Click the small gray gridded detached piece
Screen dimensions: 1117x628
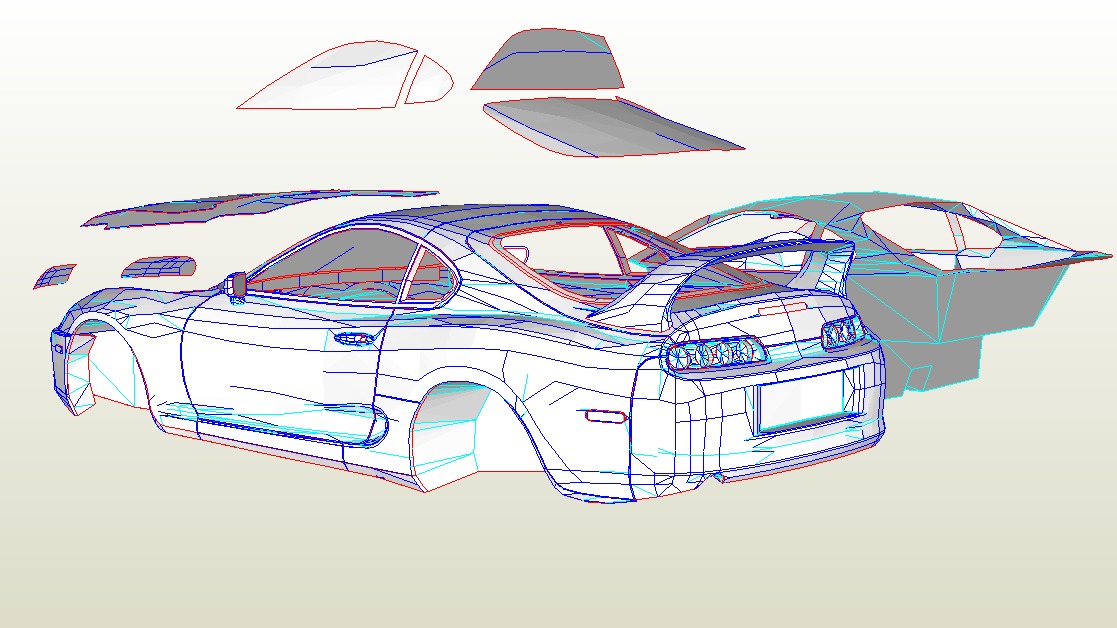[x=158, y=266]
